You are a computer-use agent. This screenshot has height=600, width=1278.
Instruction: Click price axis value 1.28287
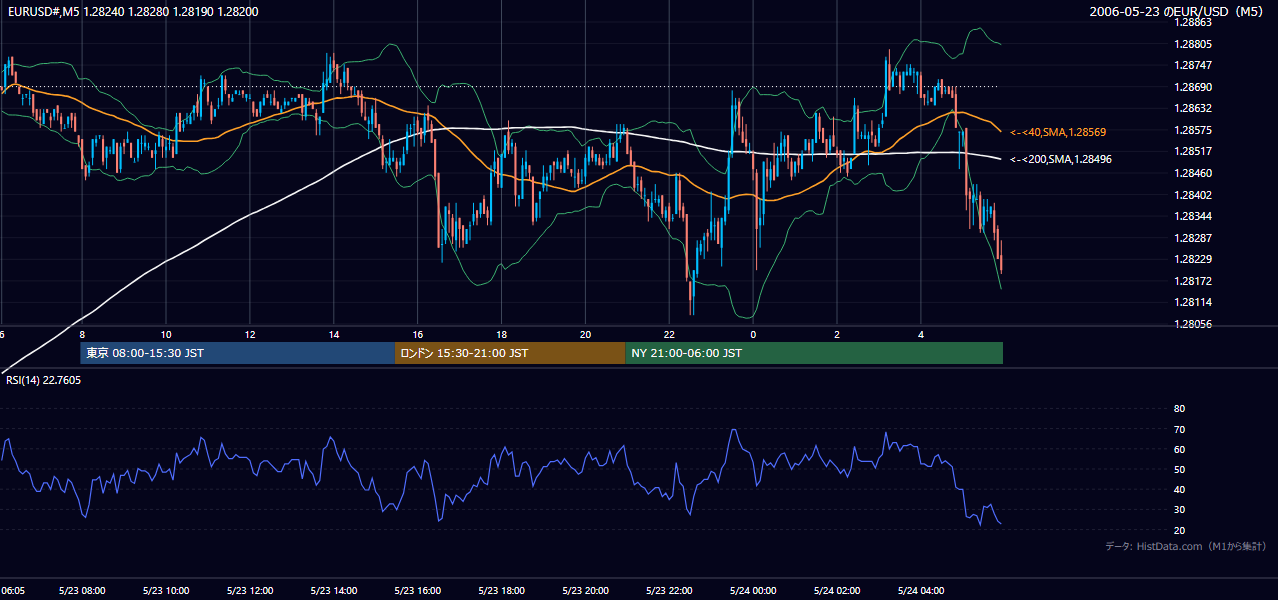point(1193,238)
